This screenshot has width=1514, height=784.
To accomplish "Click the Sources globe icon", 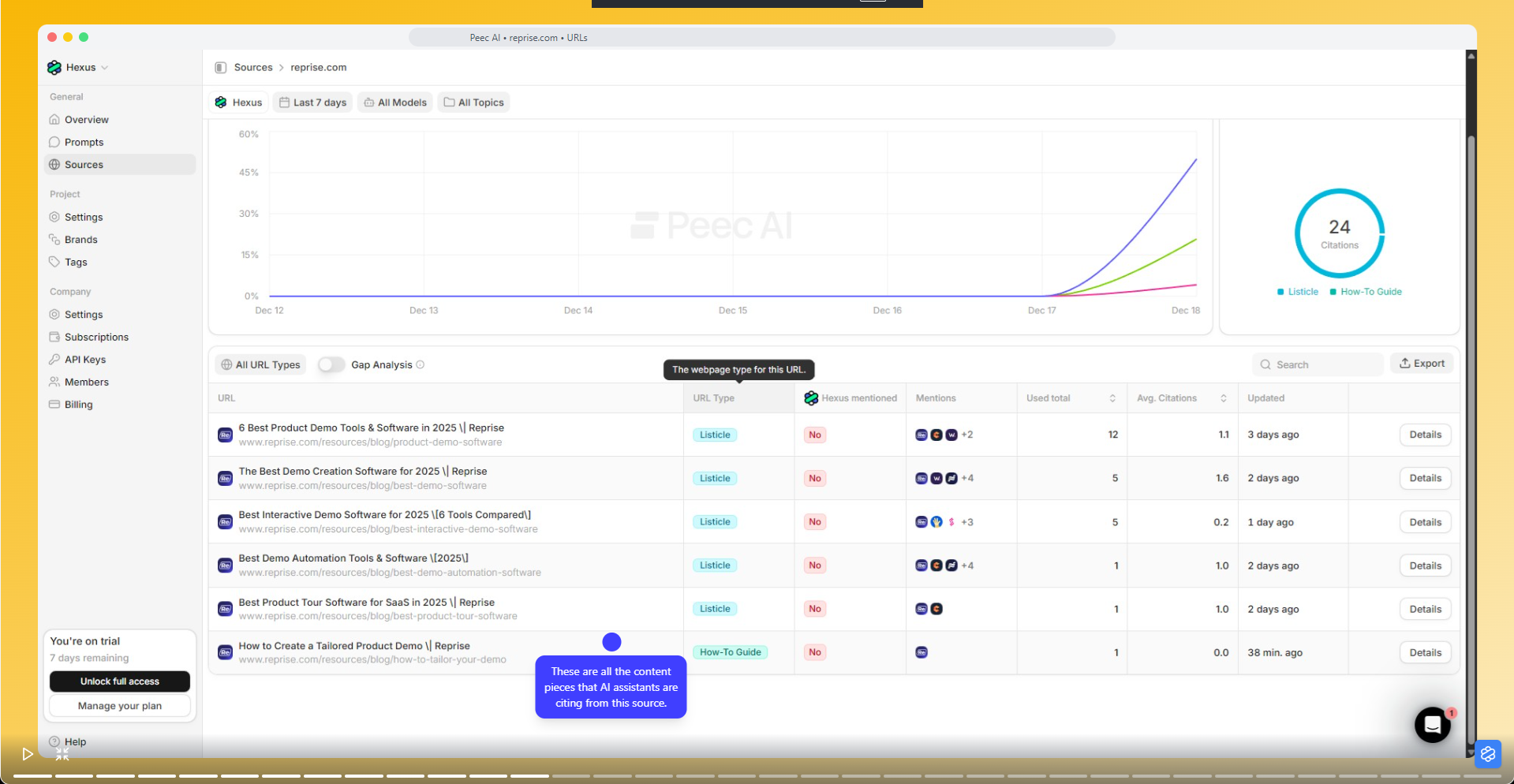I will tap(54, 165).
